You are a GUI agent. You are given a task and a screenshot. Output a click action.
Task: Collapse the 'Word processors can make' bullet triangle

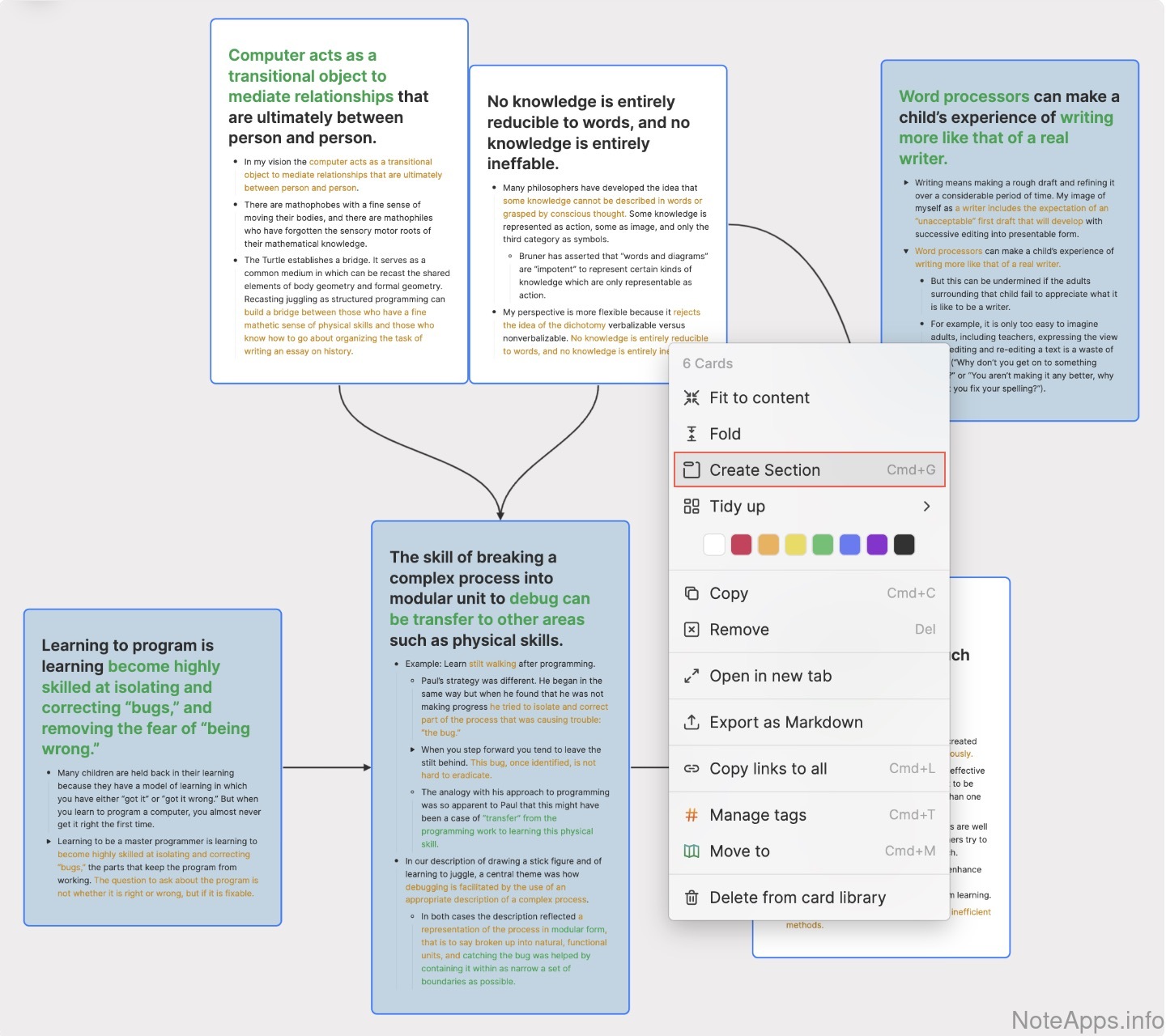906,251
